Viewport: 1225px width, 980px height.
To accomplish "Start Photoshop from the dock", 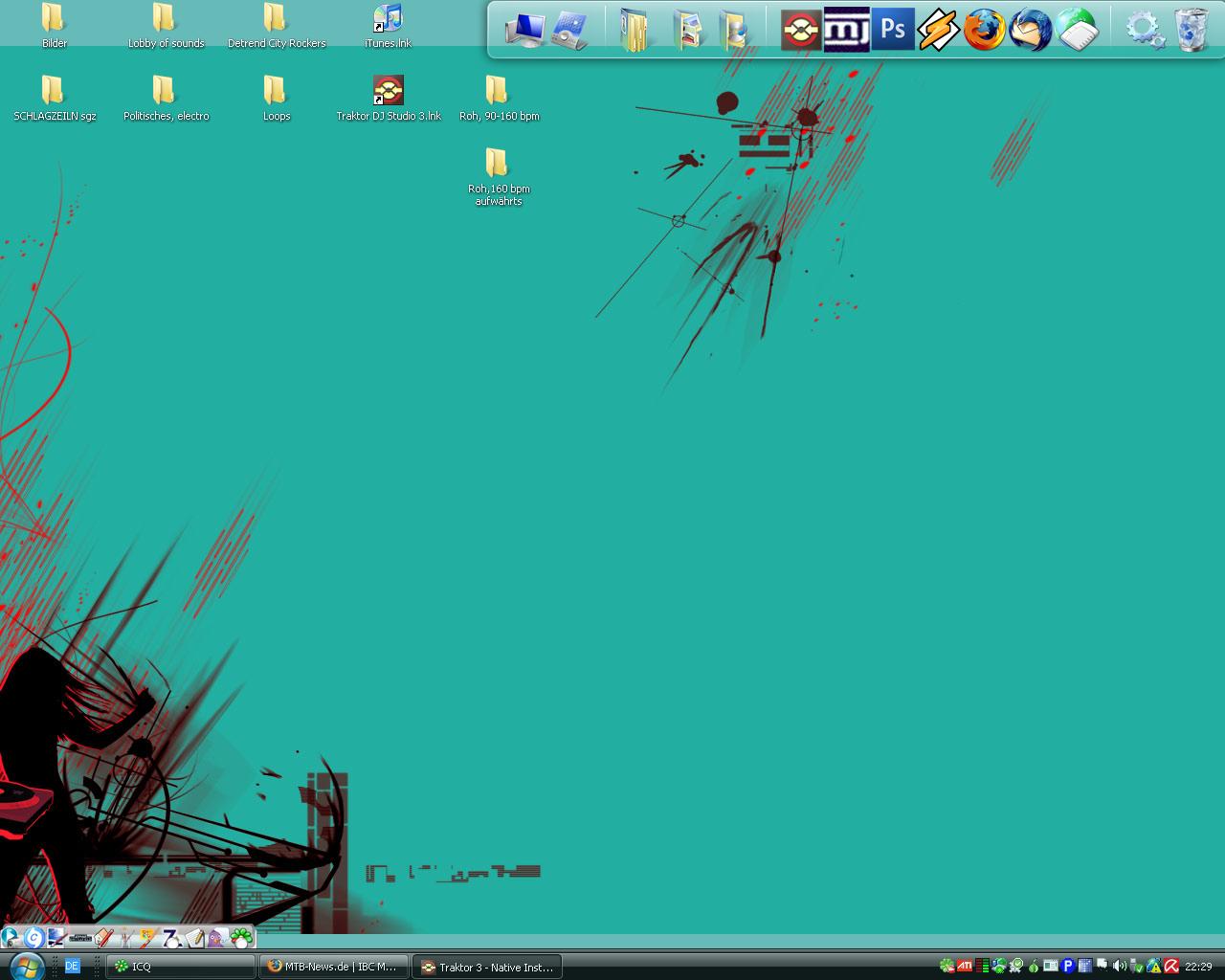I will tap(893, 30).
